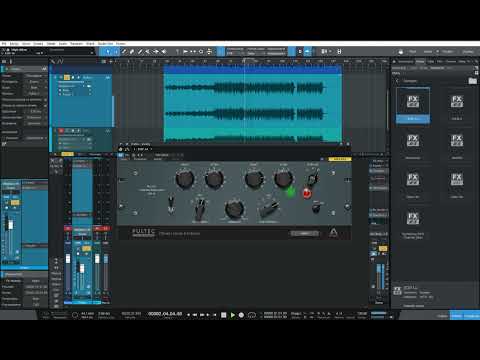Click the Rewind transport button
Viewport: 480px width, 360px height.
coord(195,314)
